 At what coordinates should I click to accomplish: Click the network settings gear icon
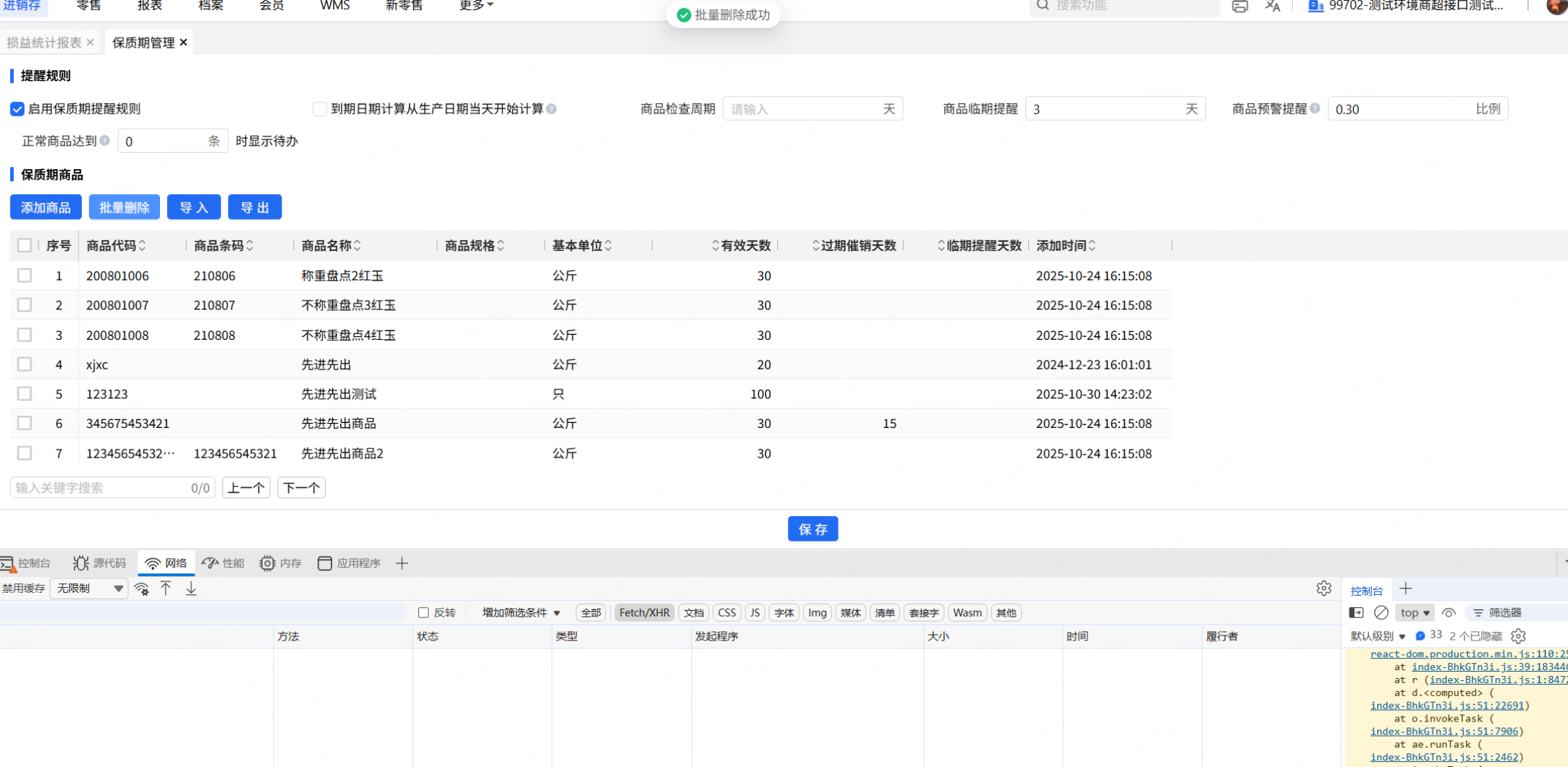click(x=1323, y=589)
